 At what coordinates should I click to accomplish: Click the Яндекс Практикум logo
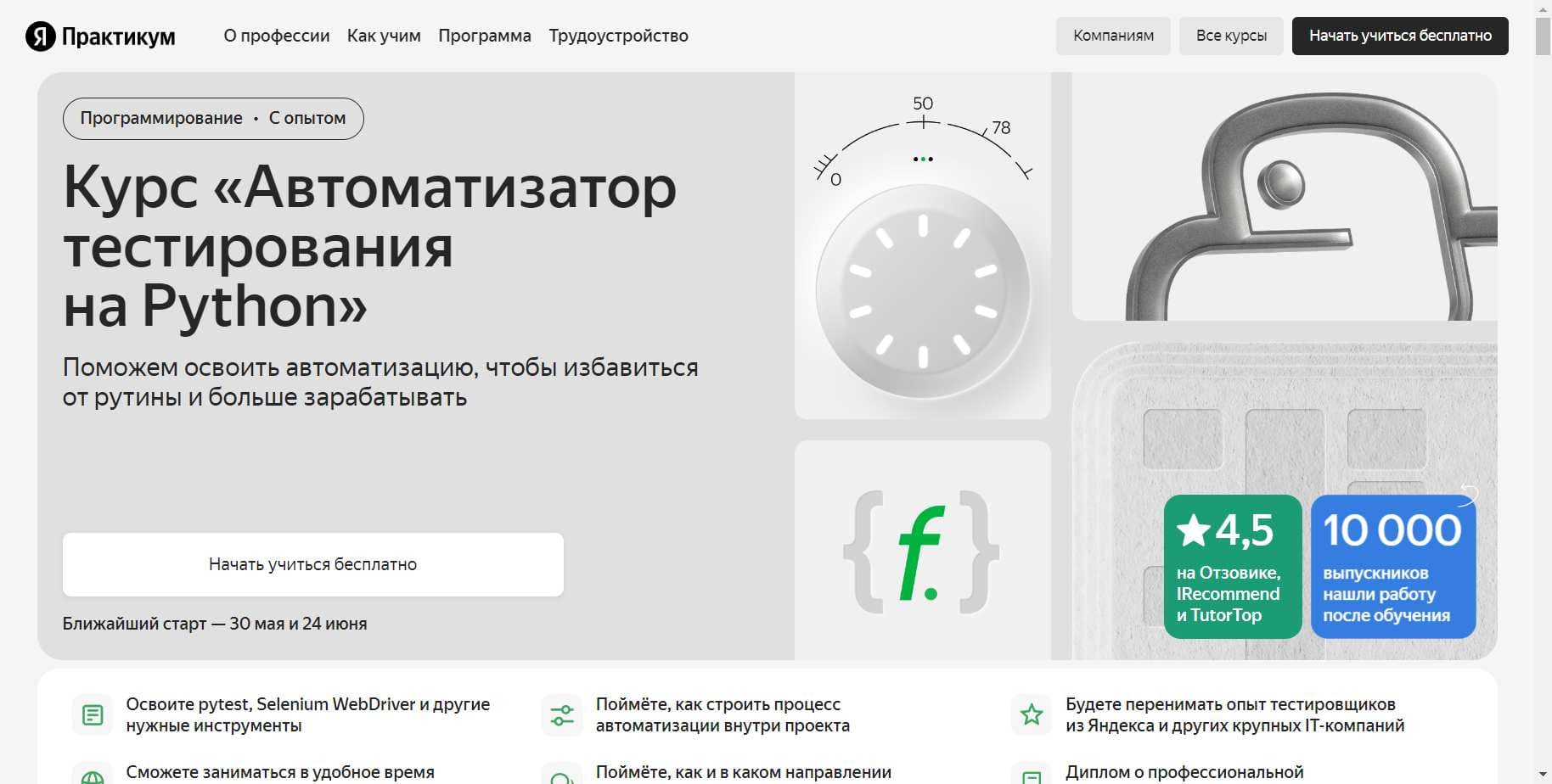[x=101, y=36]
